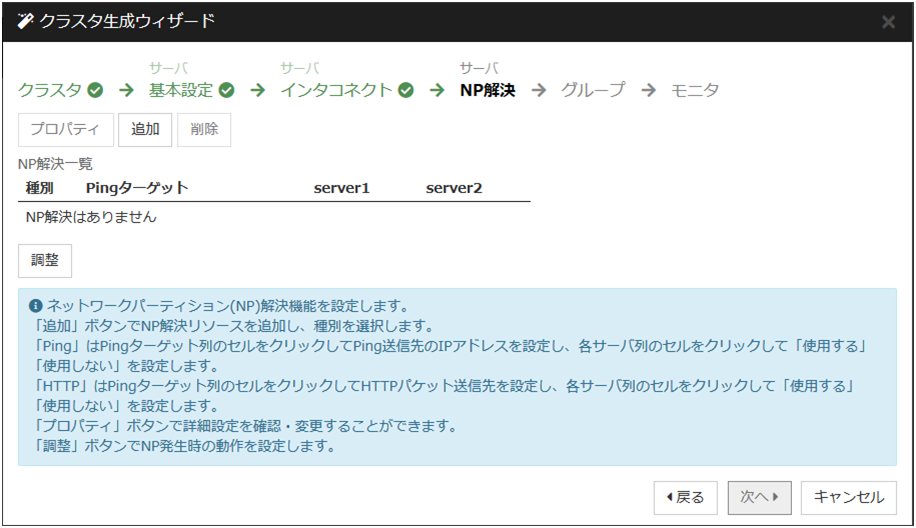
Task: Click the wizard wand icon in title bar
Action: (x=26, y=21)
